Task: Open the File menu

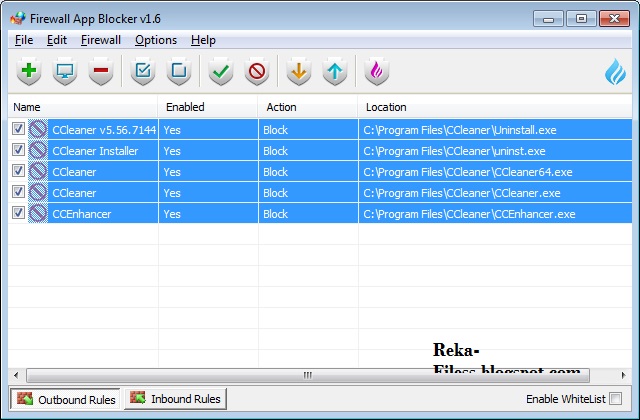Action: pos(24,40)
